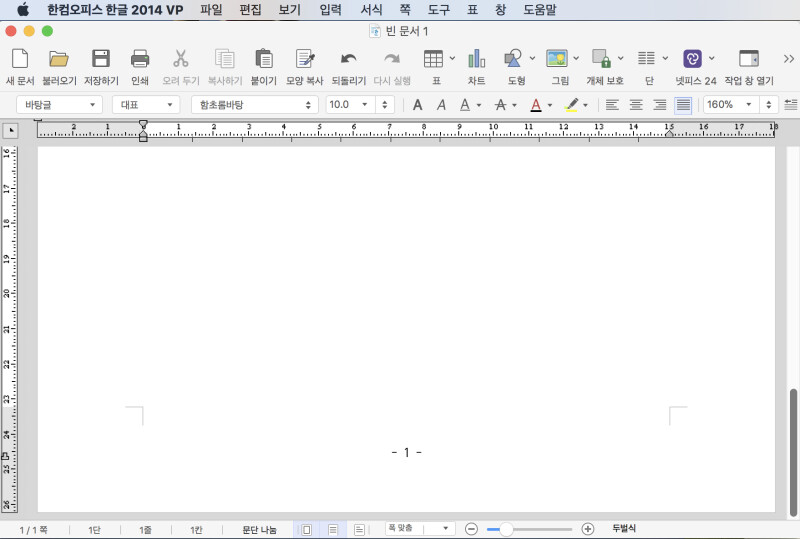Open the 편집 menu

click(x=251, y=10)
